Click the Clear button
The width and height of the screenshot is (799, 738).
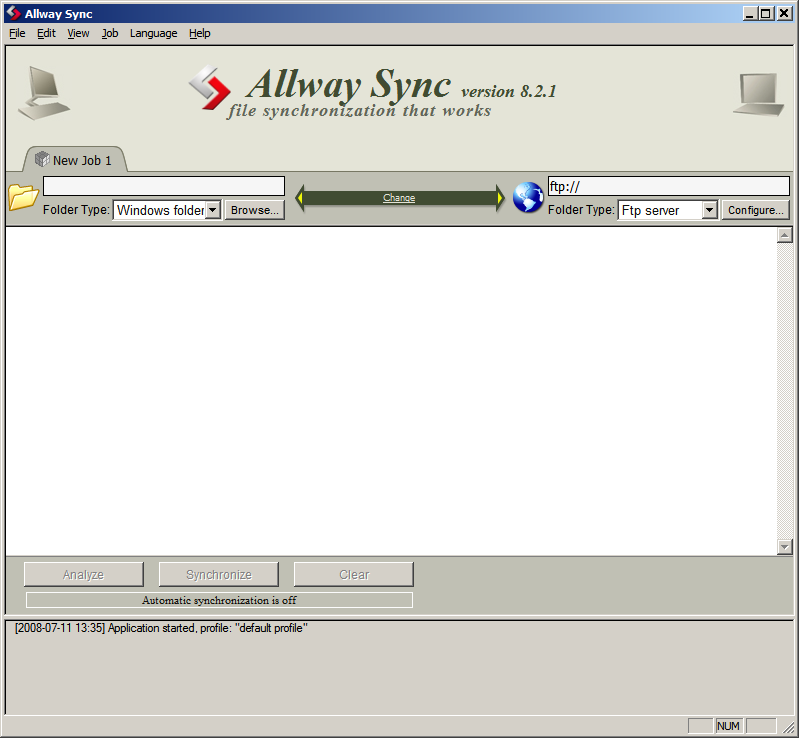point(354,574)
